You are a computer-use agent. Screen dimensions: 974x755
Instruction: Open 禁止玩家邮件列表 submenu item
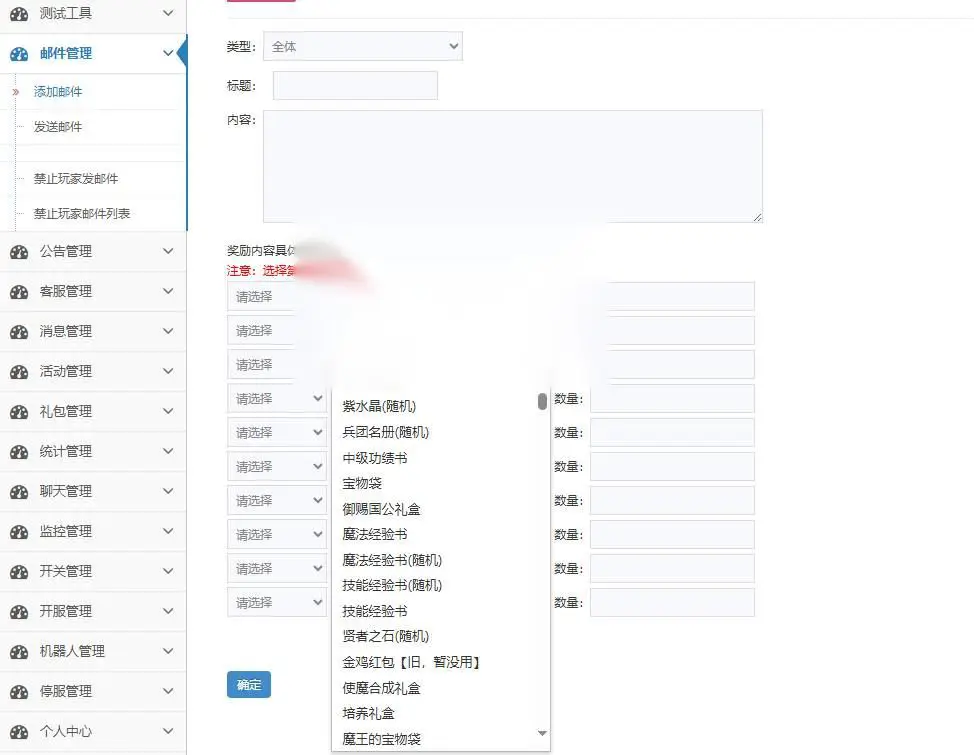tap(82, 214)
